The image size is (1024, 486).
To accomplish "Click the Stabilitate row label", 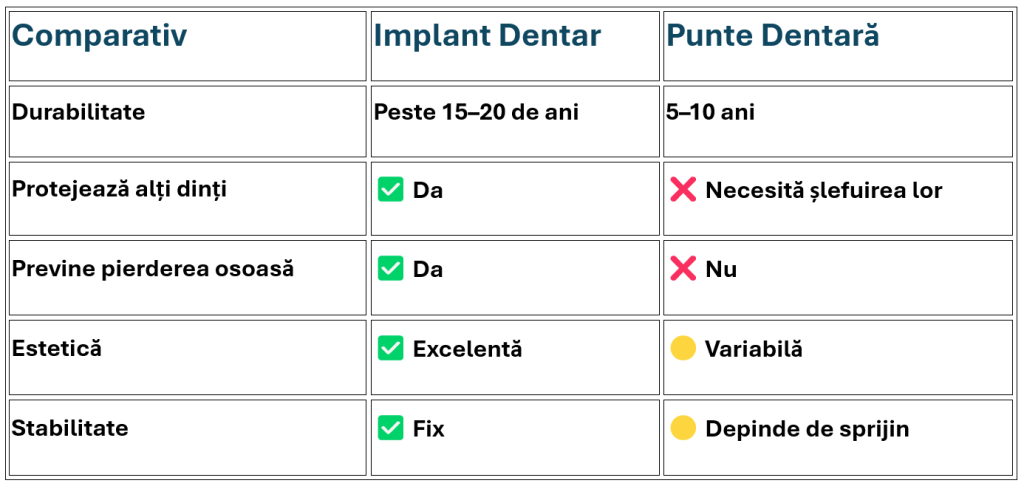I will coord(70,428).
